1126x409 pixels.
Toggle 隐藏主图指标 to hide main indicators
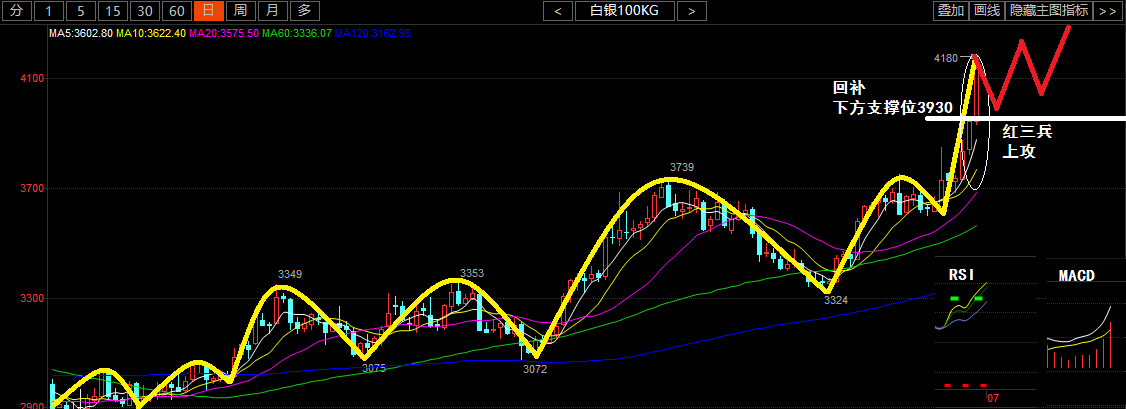[1048, 11]
